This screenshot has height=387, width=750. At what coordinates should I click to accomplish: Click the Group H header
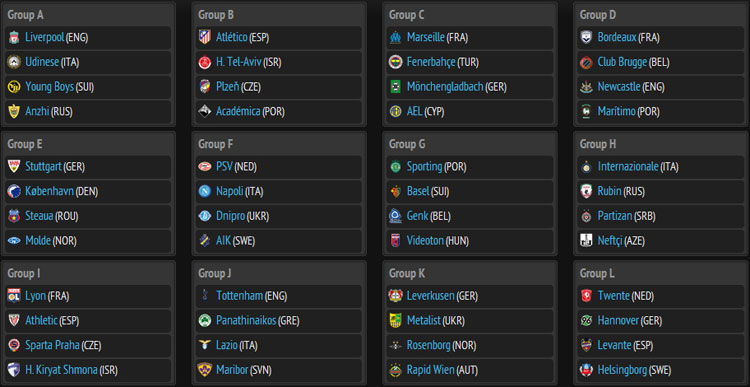(598, 144)
